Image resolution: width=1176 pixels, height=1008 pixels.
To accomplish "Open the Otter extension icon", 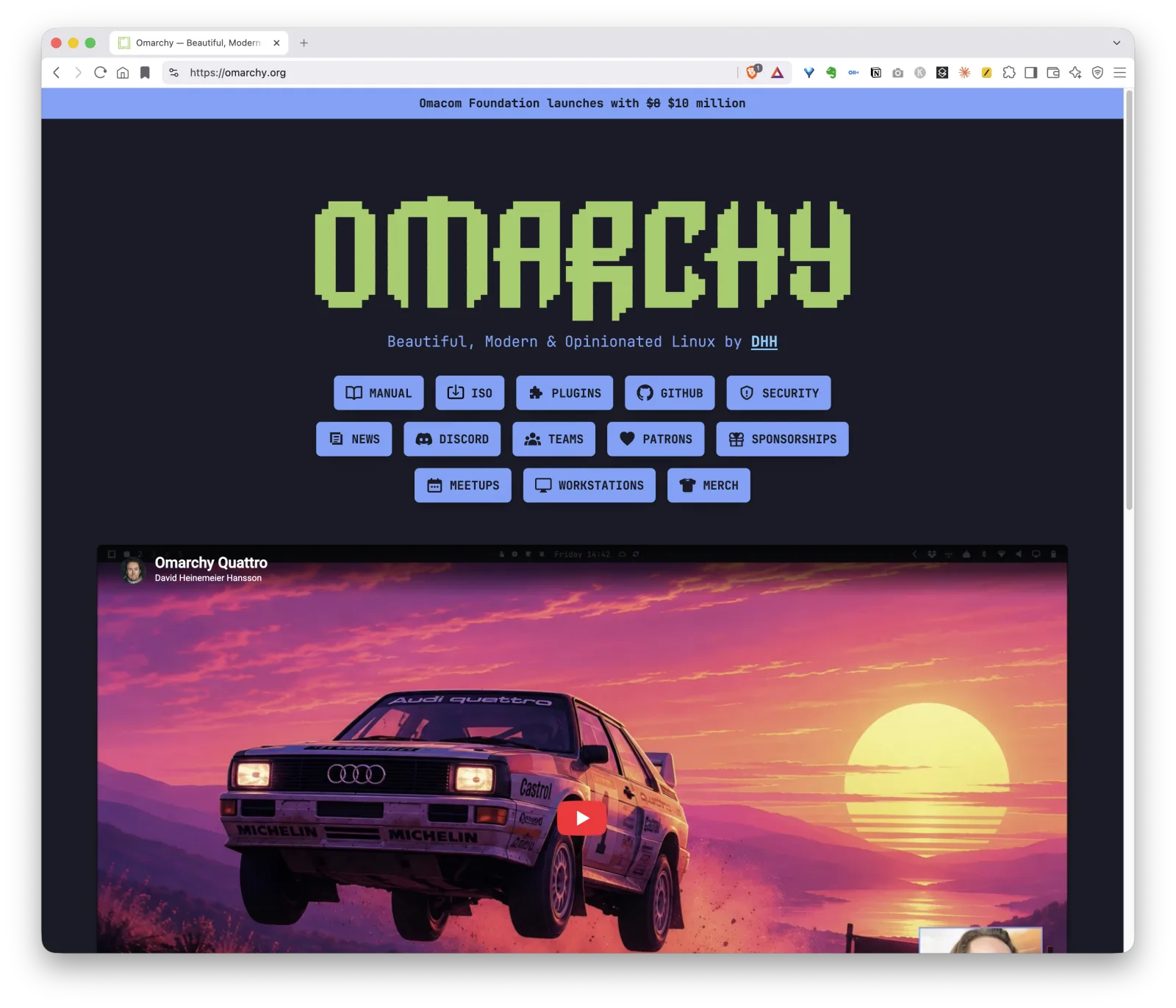I will click(x=853, y=72).
